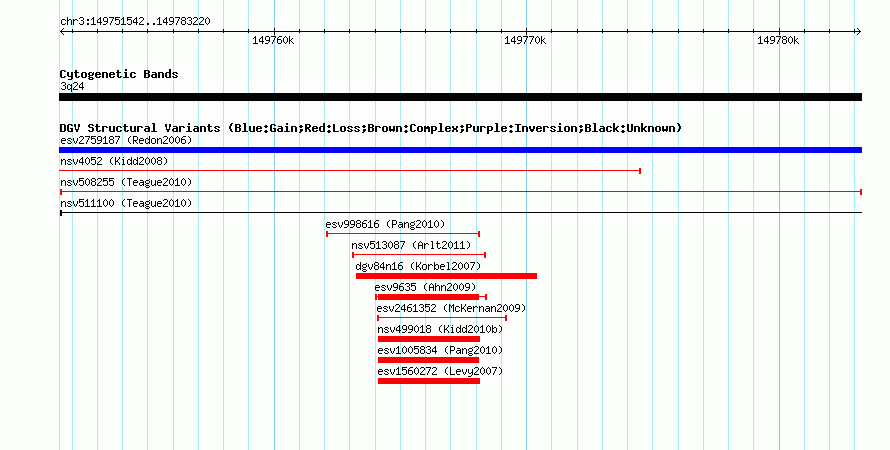Click the 3q24 band label
Image resolution: width=890 pixels, height=450 pixels.
[72, 86]
